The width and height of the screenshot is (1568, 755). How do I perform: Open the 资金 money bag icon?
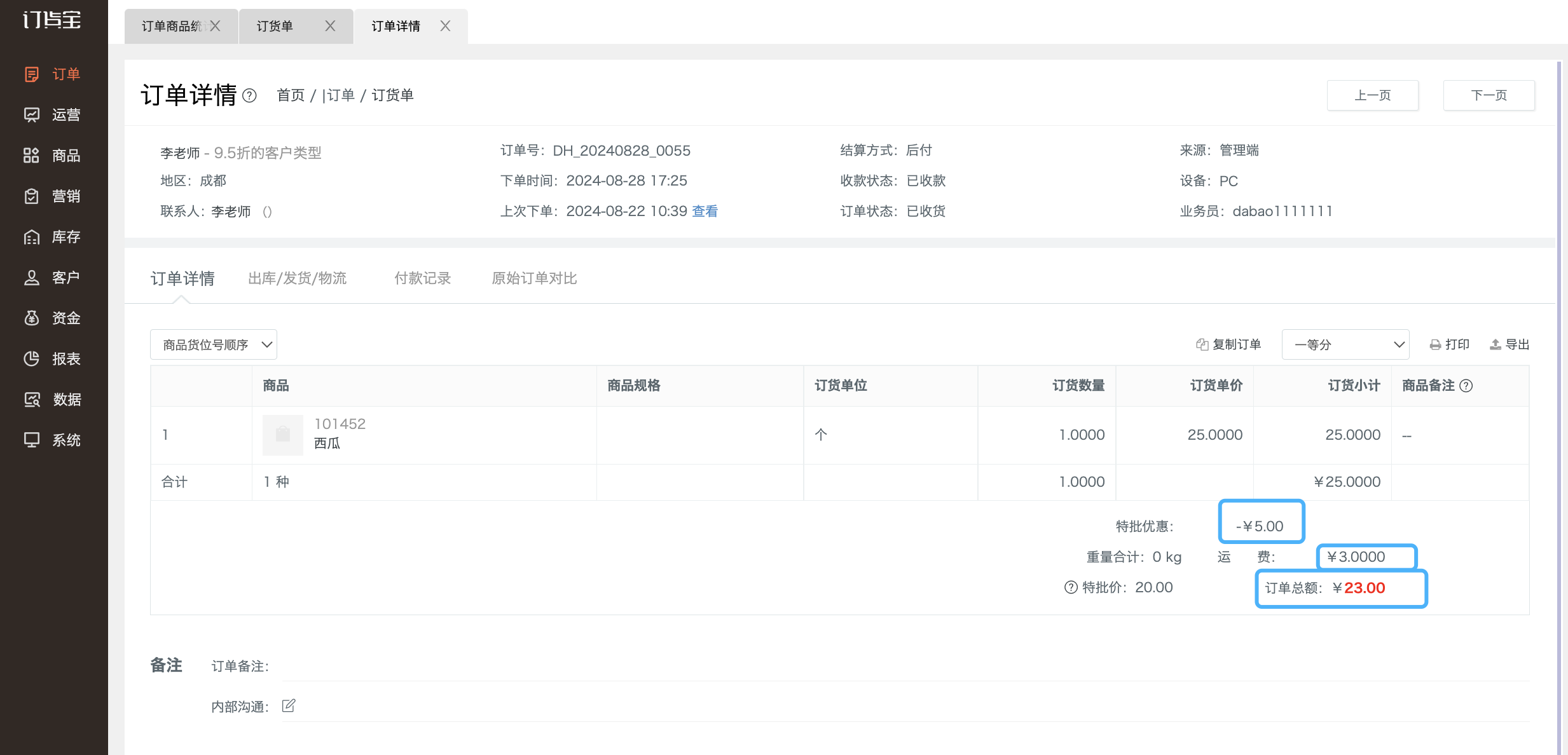32,318
